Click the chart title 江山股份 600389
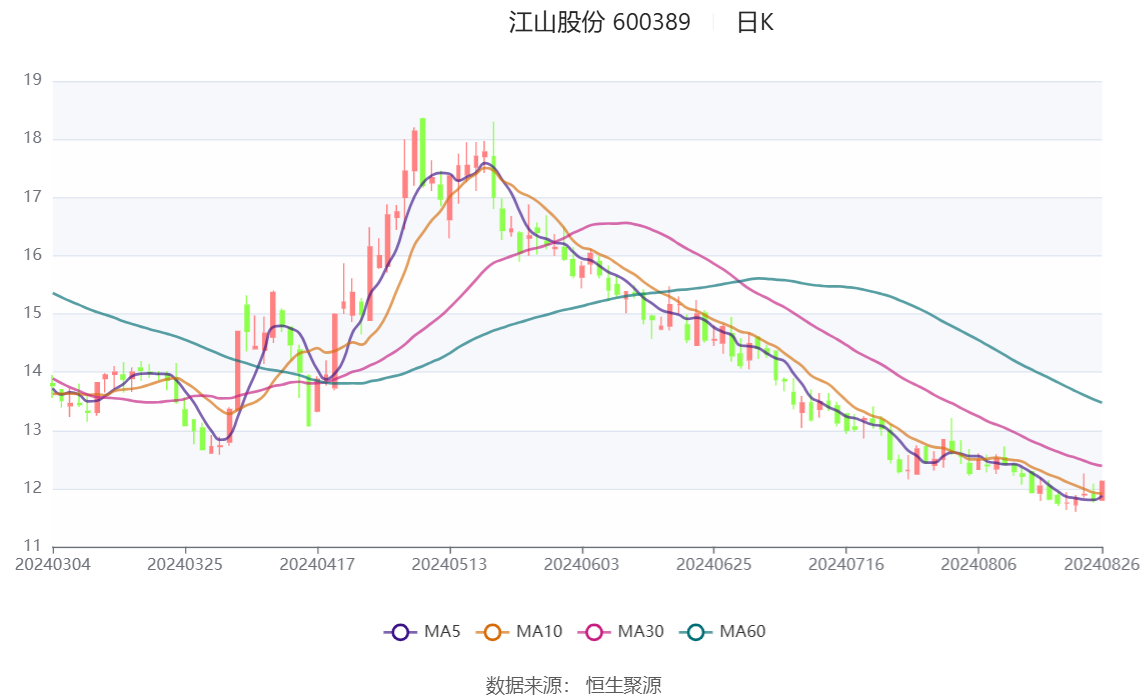 click(599, 23)
